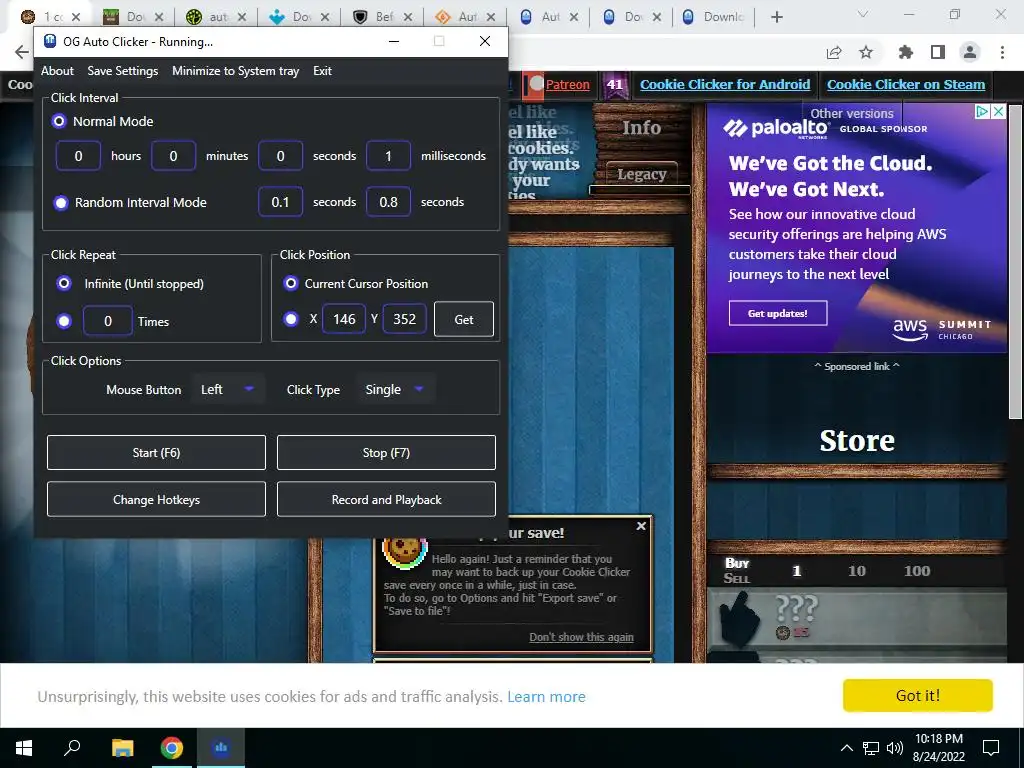Toggle Chrome side panel icon

click(x=938, y=52)
